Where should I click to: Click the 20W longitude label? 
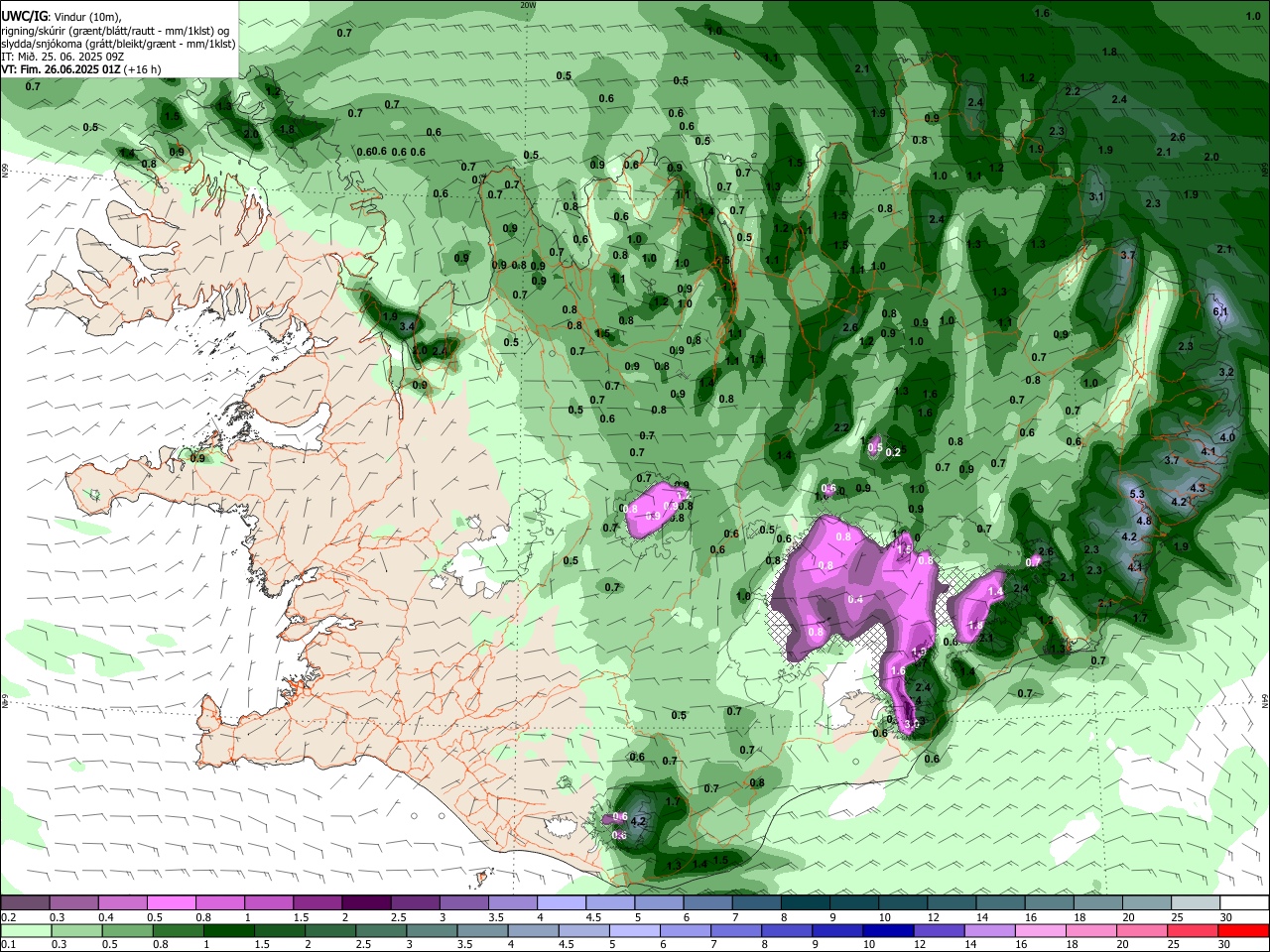(x=527, y=5)
